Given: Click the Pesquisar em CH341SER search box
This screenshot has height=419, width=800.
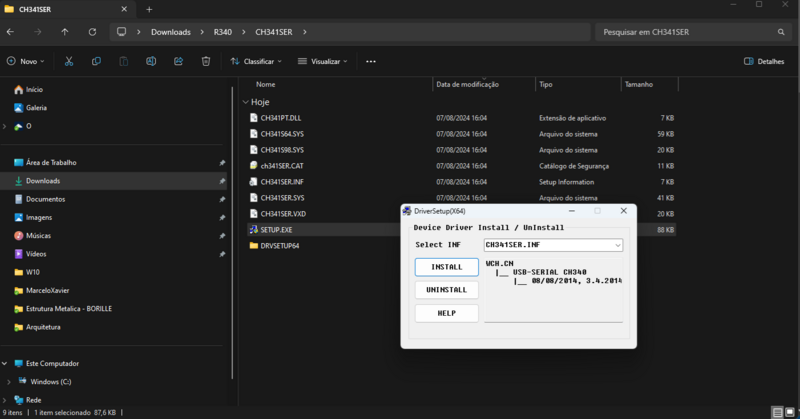Looking at the screenshot, I should point(693,32).
